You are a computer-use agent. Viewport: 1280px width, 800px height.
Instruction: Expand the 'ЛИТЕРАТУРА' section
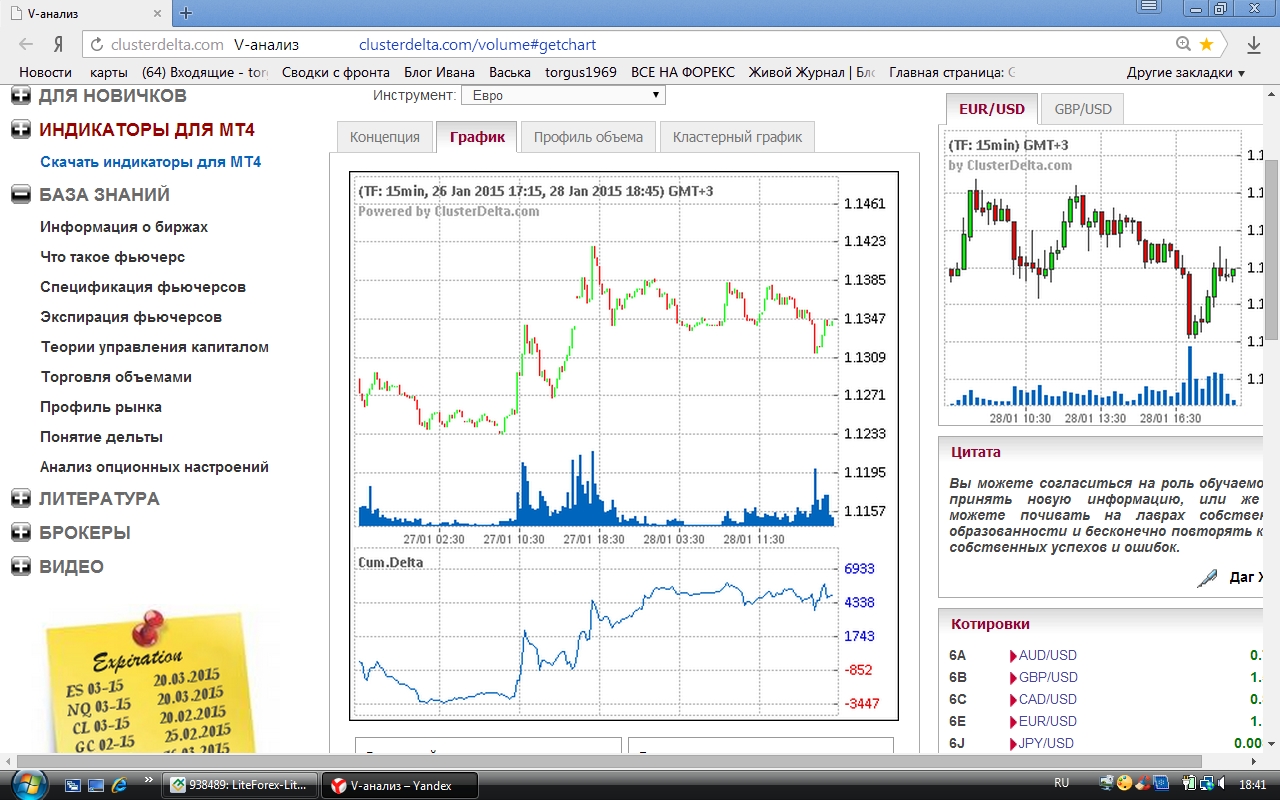(x=21, y=498)
